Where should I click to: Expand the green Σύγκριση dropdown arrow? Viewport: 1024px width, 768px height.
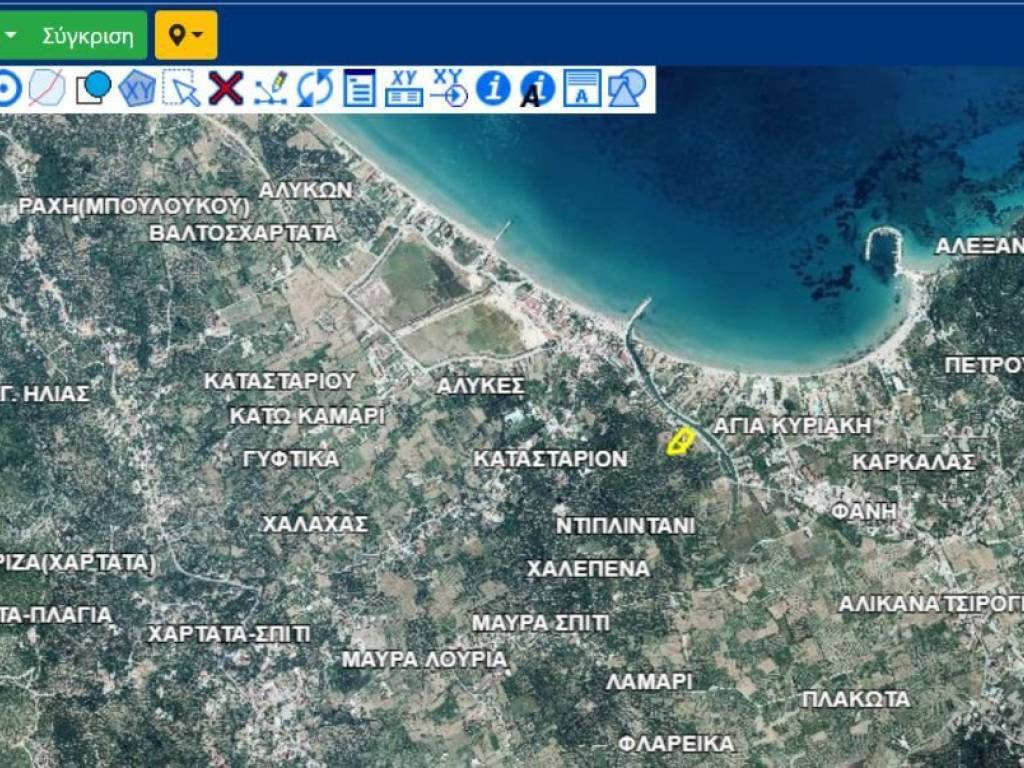[x=11, y=36]
